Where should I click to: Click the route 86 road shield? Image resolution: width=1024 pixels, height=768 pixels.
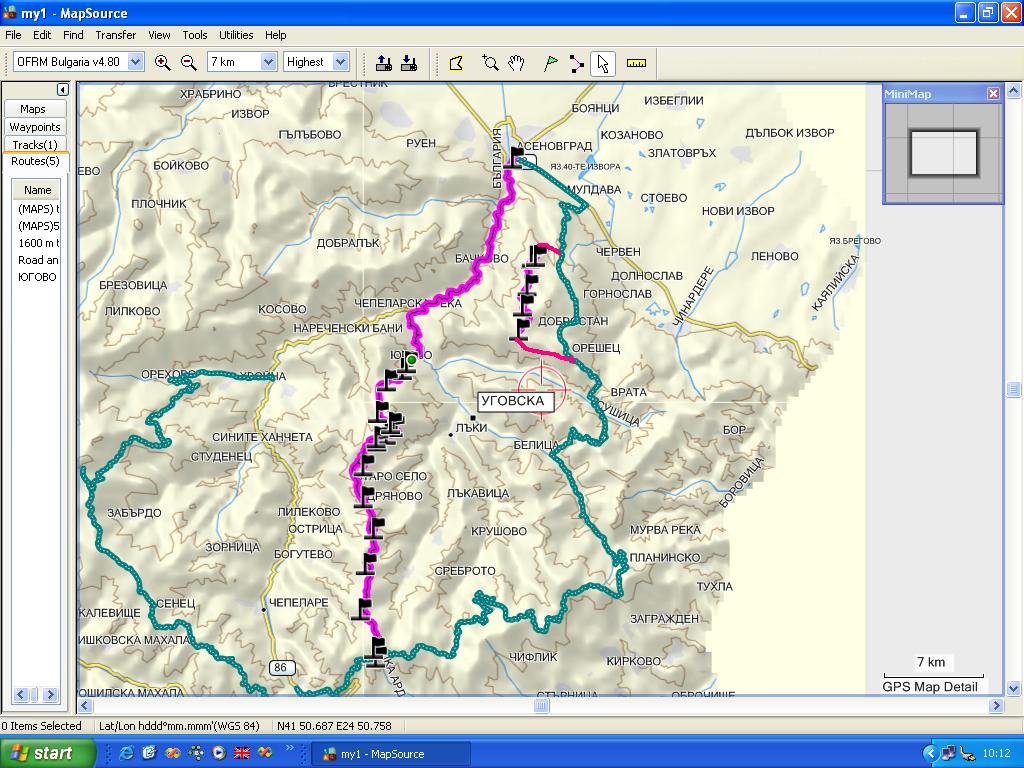(281, 667)
